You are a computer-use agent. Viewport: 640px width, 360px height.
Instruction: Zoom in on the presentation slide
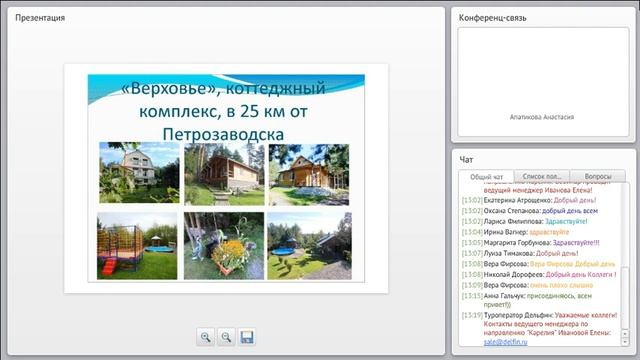(x=205, y=337)
